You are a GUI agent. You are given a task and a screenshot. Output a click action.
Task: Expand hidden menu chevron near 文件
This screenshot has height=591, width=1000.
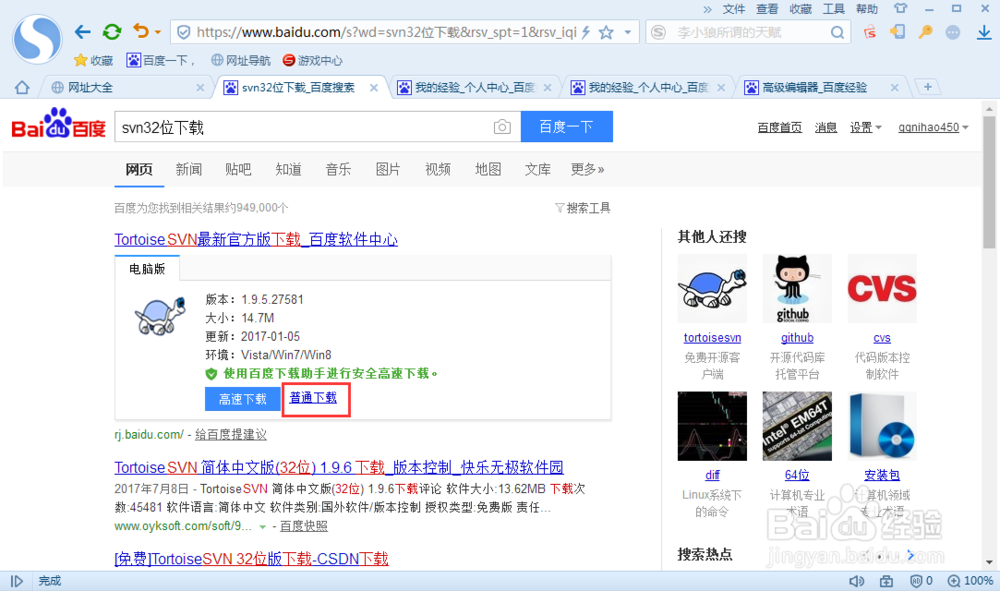click(707, 9)
